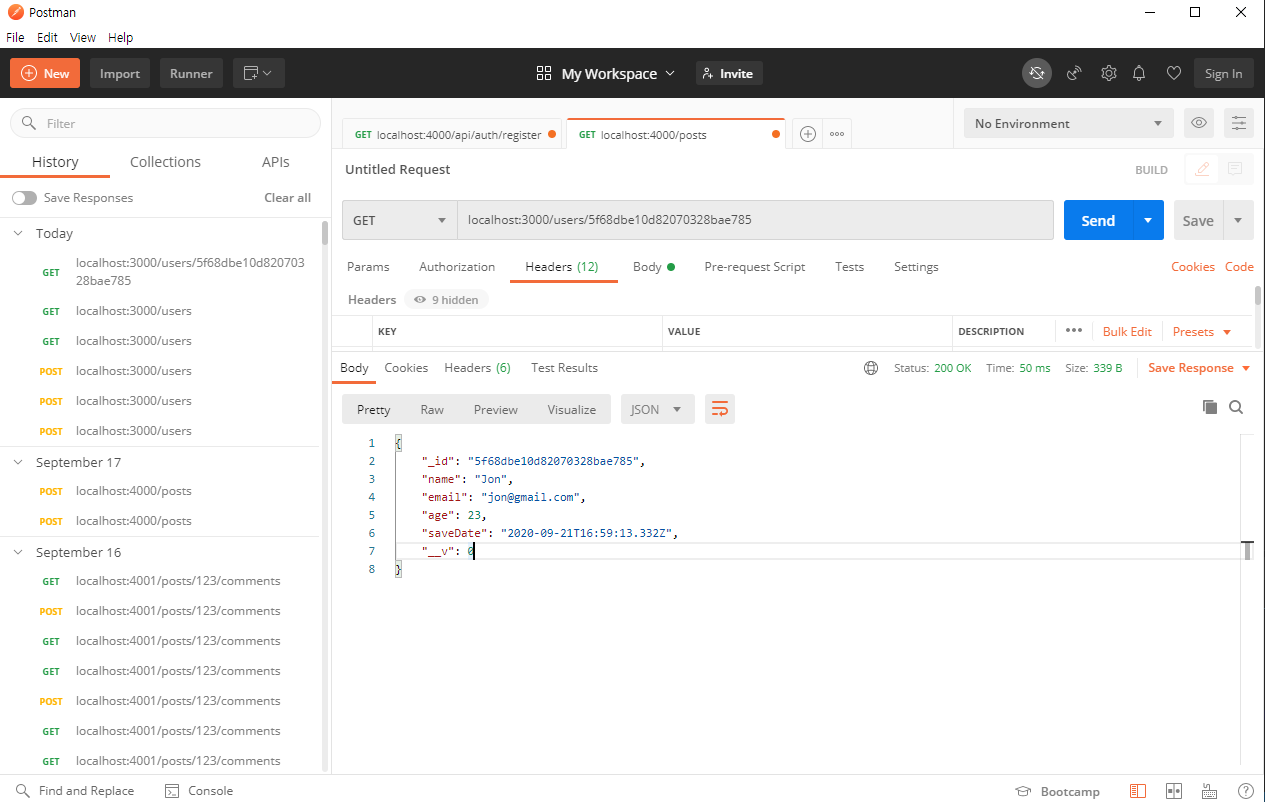
Task: Click the globe network icon near Status
Action: 871,368
